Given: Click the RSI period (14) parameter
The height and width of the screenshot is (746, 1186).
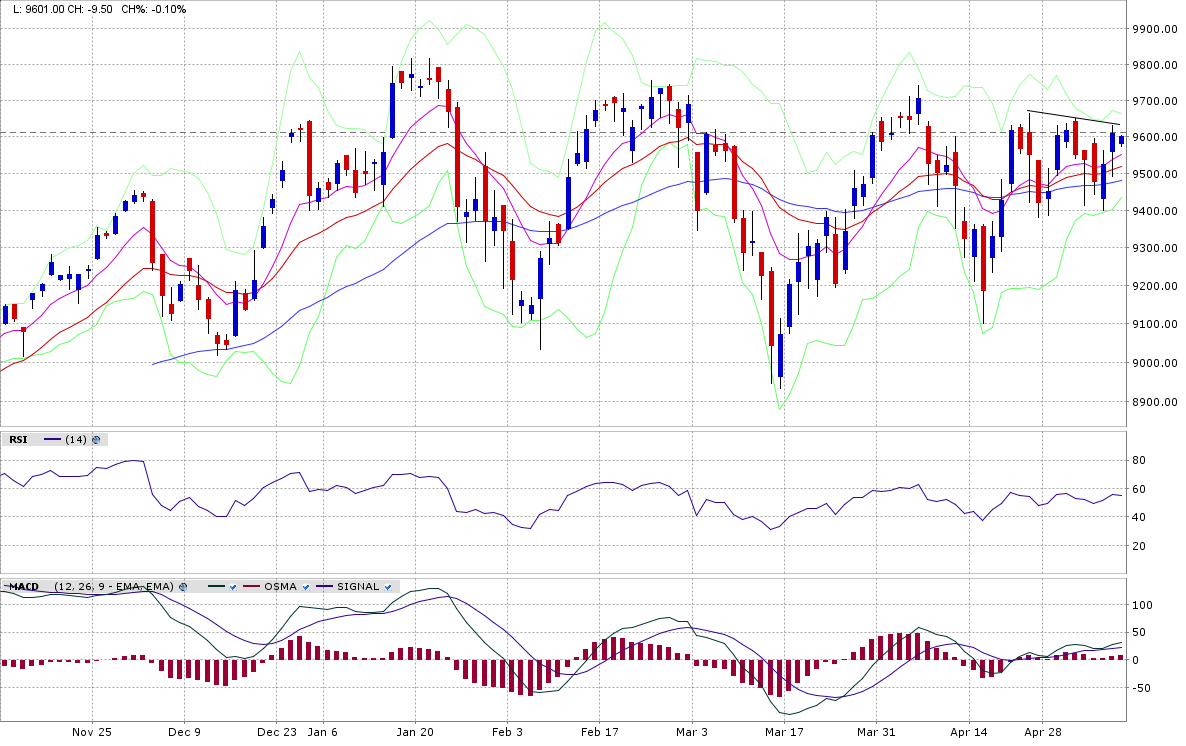Looking at the screenshot, I should tap(76, 440).
